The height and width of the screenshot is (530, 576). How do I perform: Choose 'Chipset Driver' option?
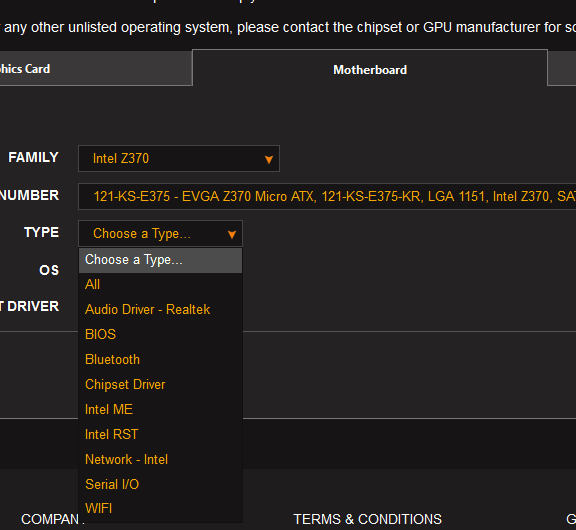point(160,385)
